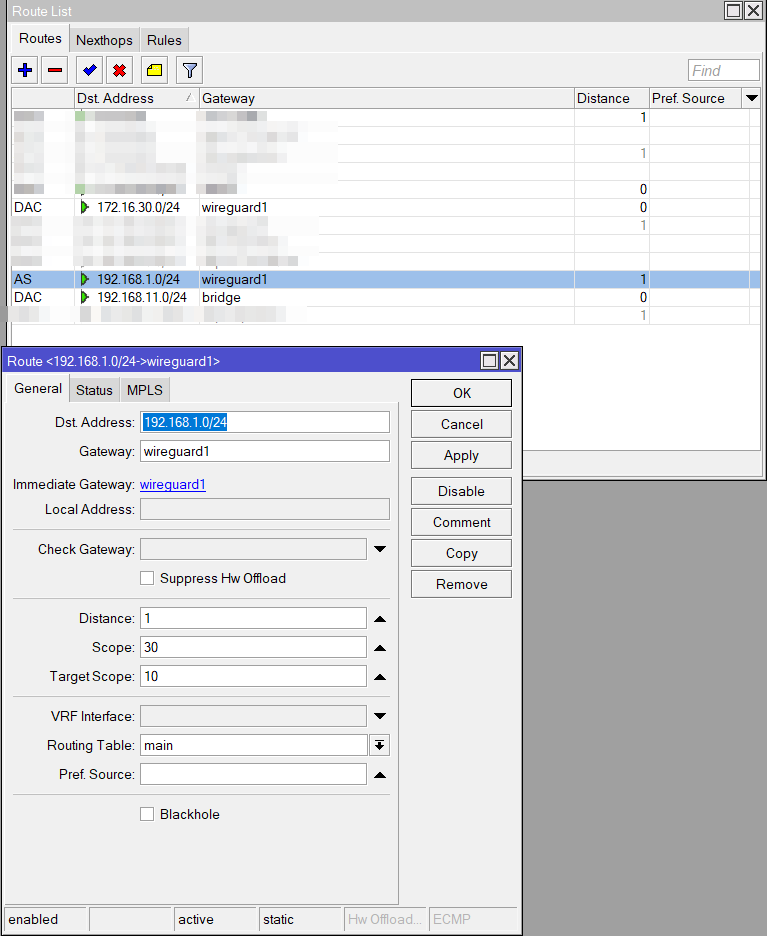Screen dimensions: 767x936
Task: Switch to the Status tab
Action: 94,390
